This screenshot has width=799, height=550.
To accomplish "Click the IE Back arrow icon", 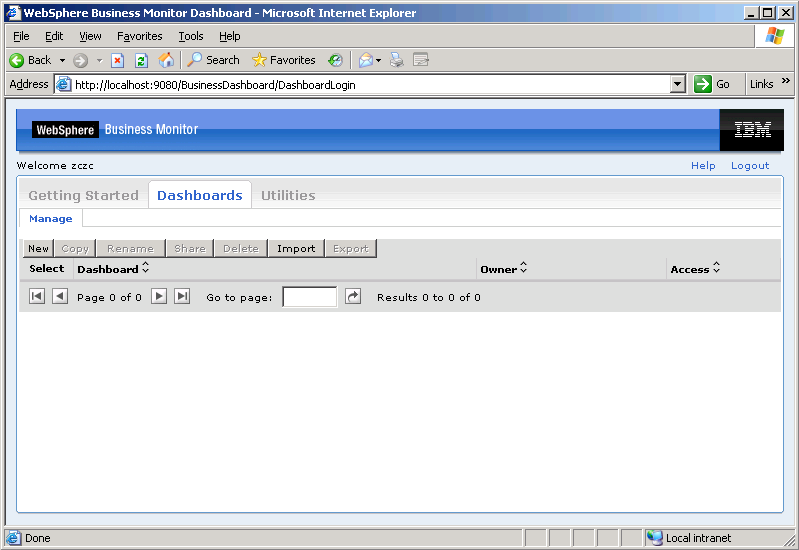I will point(16,60).
